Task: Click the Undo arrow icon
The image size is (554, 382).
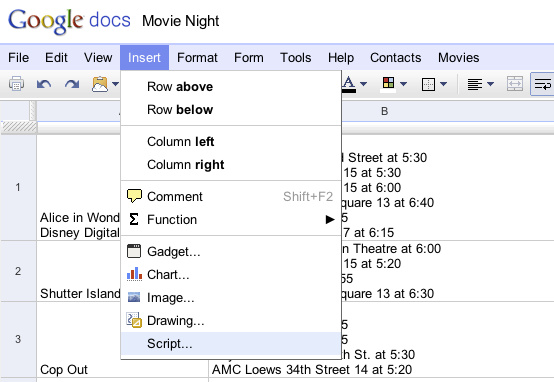Action: 44,84
